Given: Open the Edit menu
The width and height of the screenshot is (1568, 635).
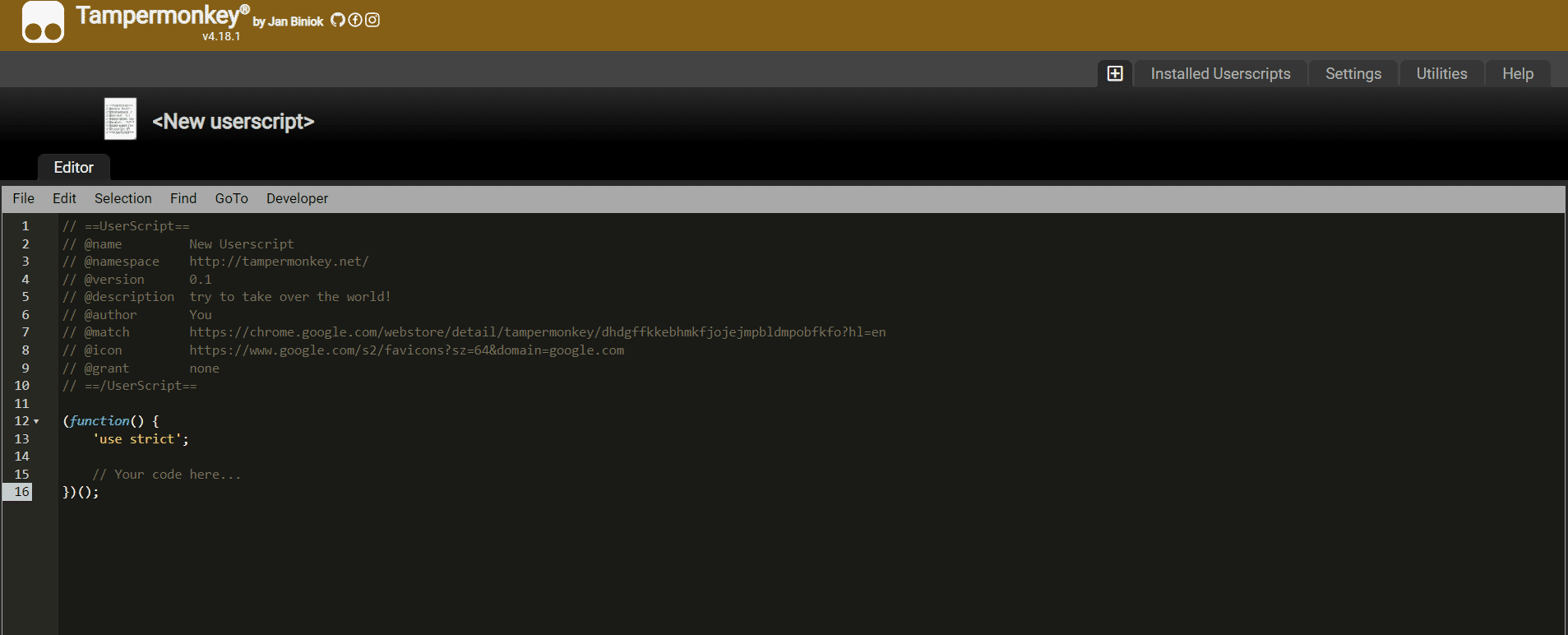Looking at the screenshot, I should coord(64,198).
